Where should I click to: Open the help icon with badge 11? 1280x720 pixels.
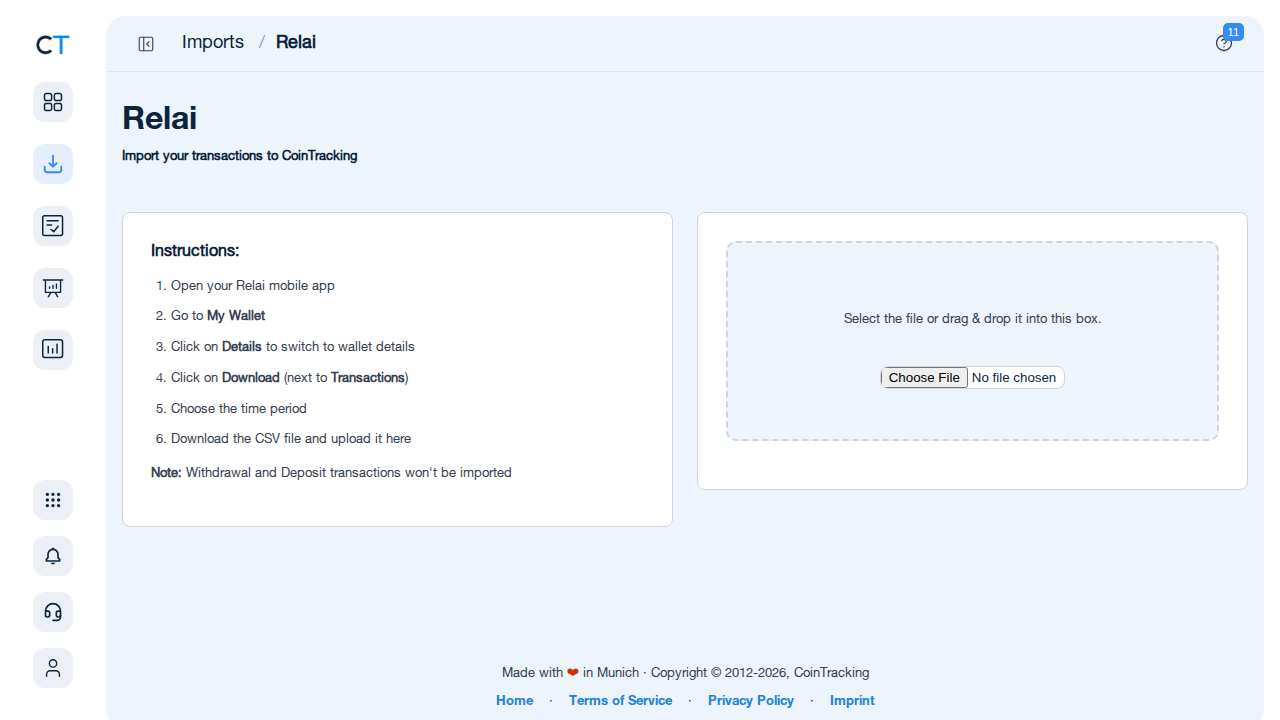[1224, 43]
